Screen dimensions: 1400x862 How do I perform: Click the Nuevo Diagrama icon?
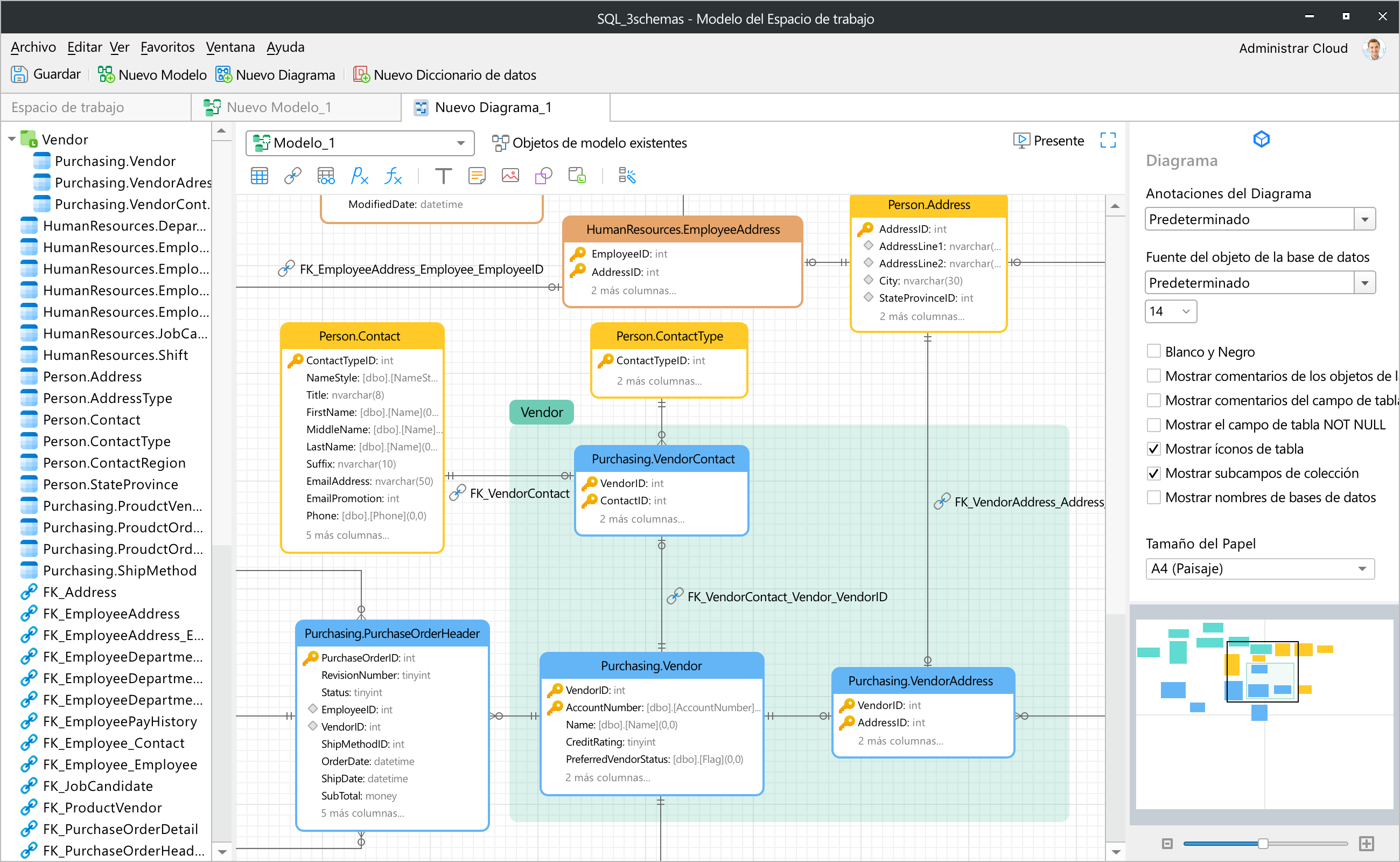pos(223,74)
